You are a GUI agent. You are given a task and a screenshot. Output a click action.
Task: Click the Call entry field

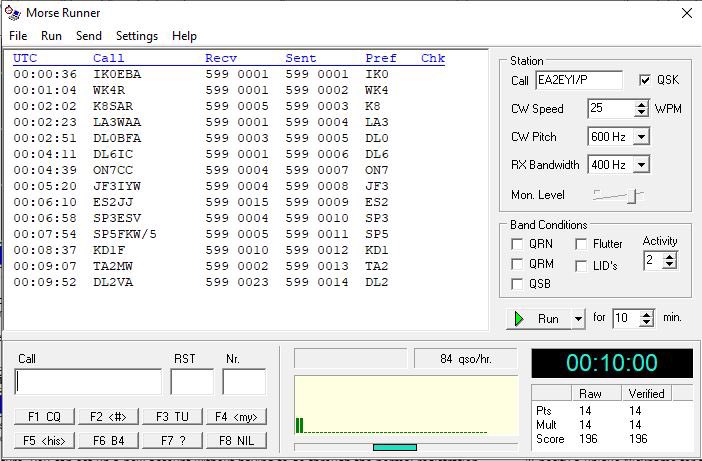point(88,382)
